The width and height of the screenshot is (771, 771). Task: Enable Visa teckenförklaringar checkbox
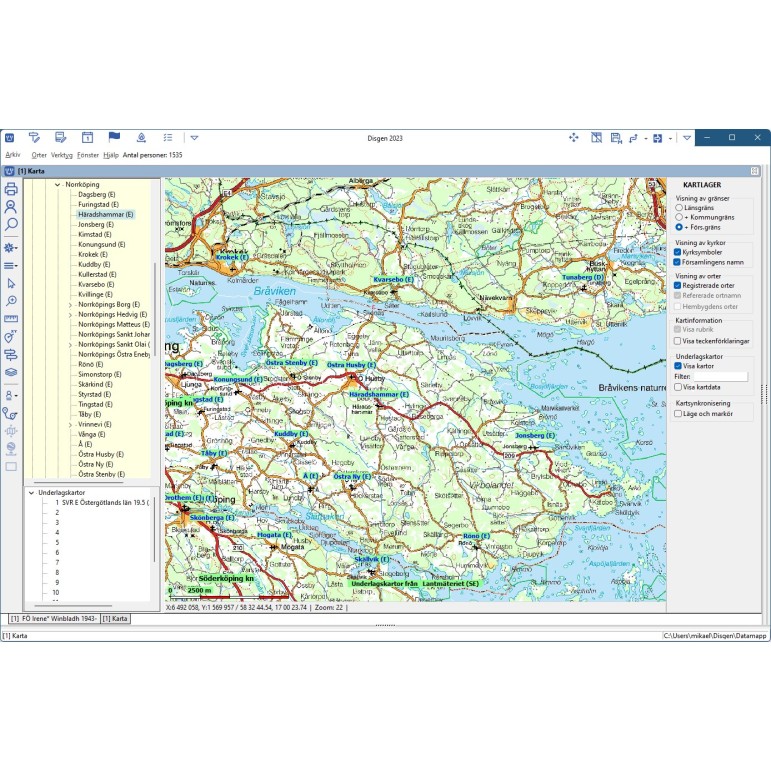click(x=678, y=341)
